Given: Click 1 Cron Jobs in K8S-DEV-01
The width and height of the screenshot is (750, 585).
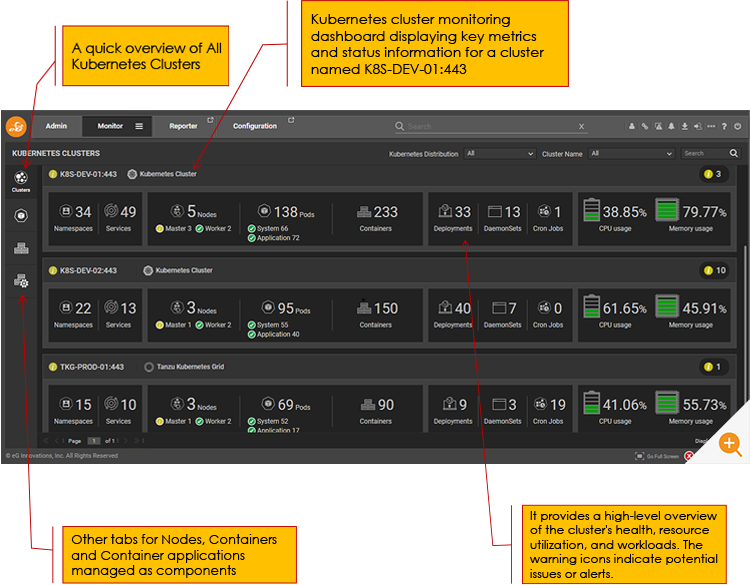Looking at the screenshot, I should (548, 218).
